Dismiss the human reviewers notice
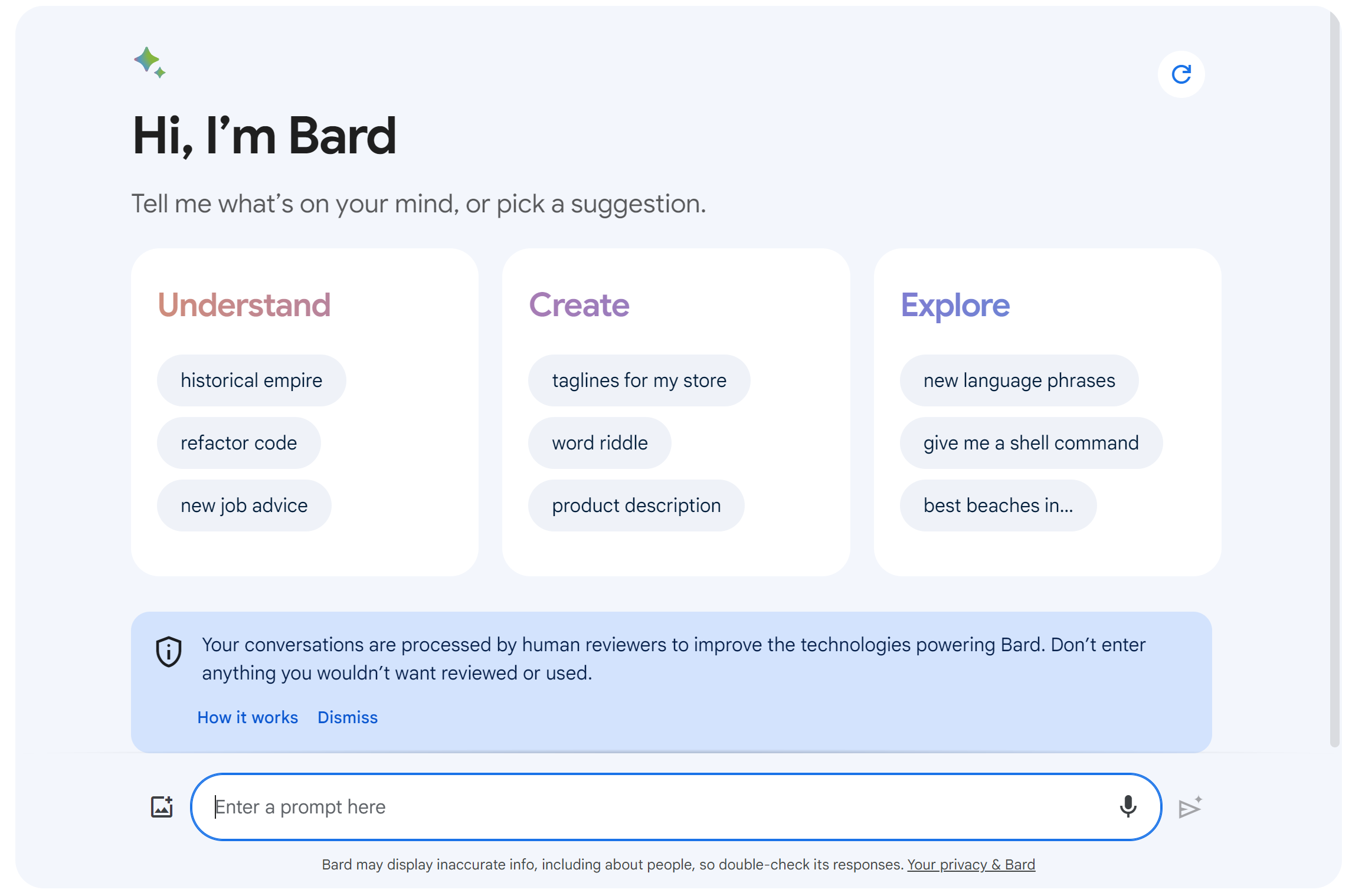Screen dimensions: 1352x896 click(348, 717)
